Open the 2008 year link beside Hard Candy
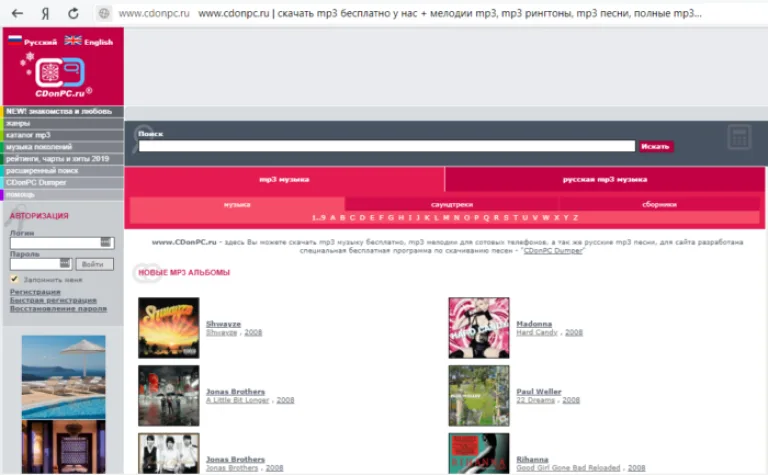 pyautogui.click(x=574, y=332)
